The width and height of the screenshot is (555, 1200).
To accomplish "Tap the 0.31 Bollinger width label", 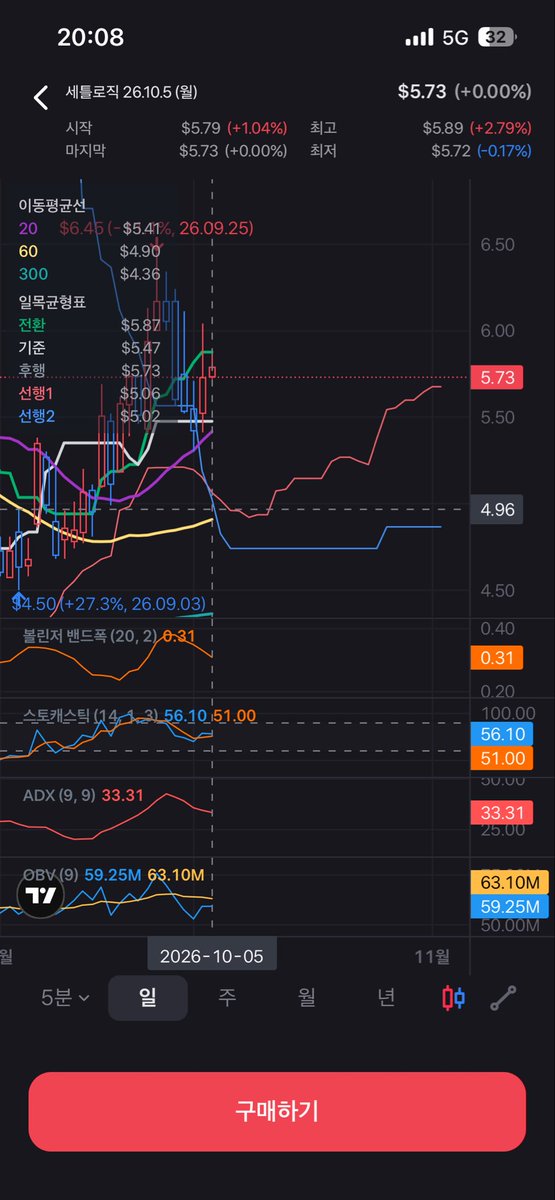I will point(497,658).
